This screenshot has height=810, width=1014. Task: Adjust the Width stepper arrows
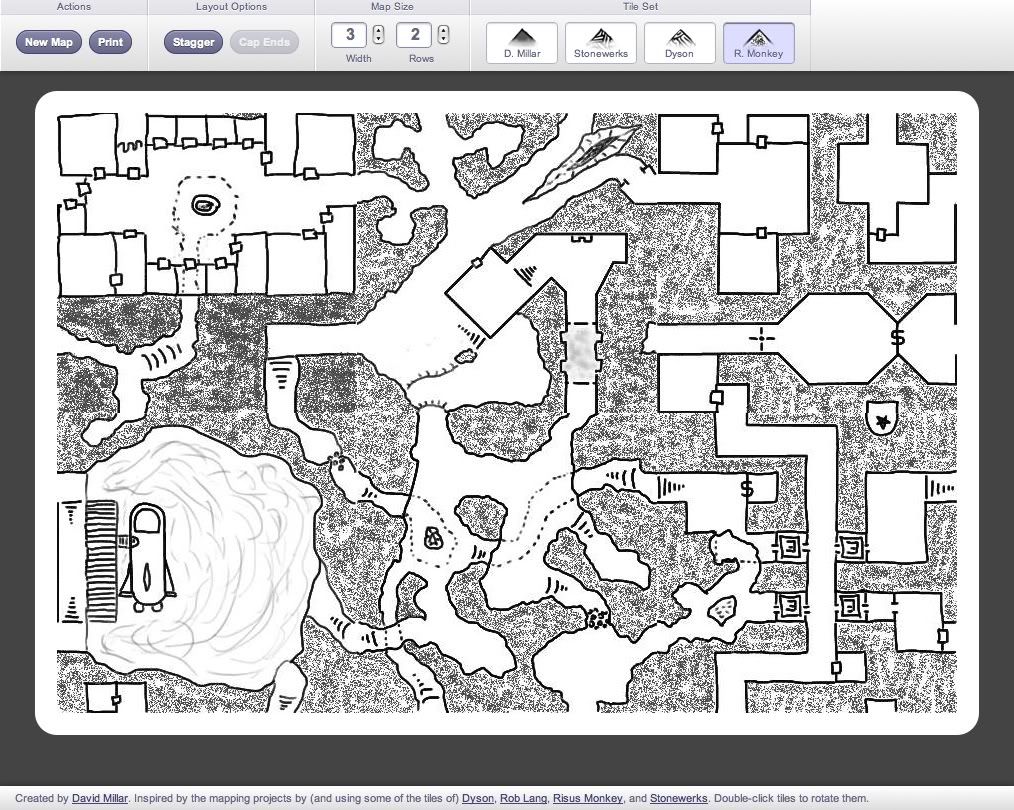coord(378,35)
